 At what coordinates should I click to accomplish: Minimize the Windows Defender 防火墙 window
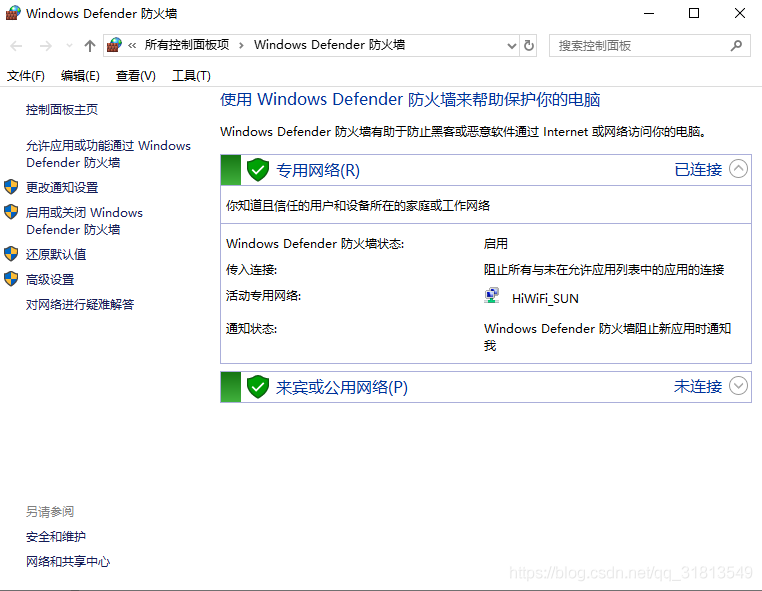coord(649,13)
